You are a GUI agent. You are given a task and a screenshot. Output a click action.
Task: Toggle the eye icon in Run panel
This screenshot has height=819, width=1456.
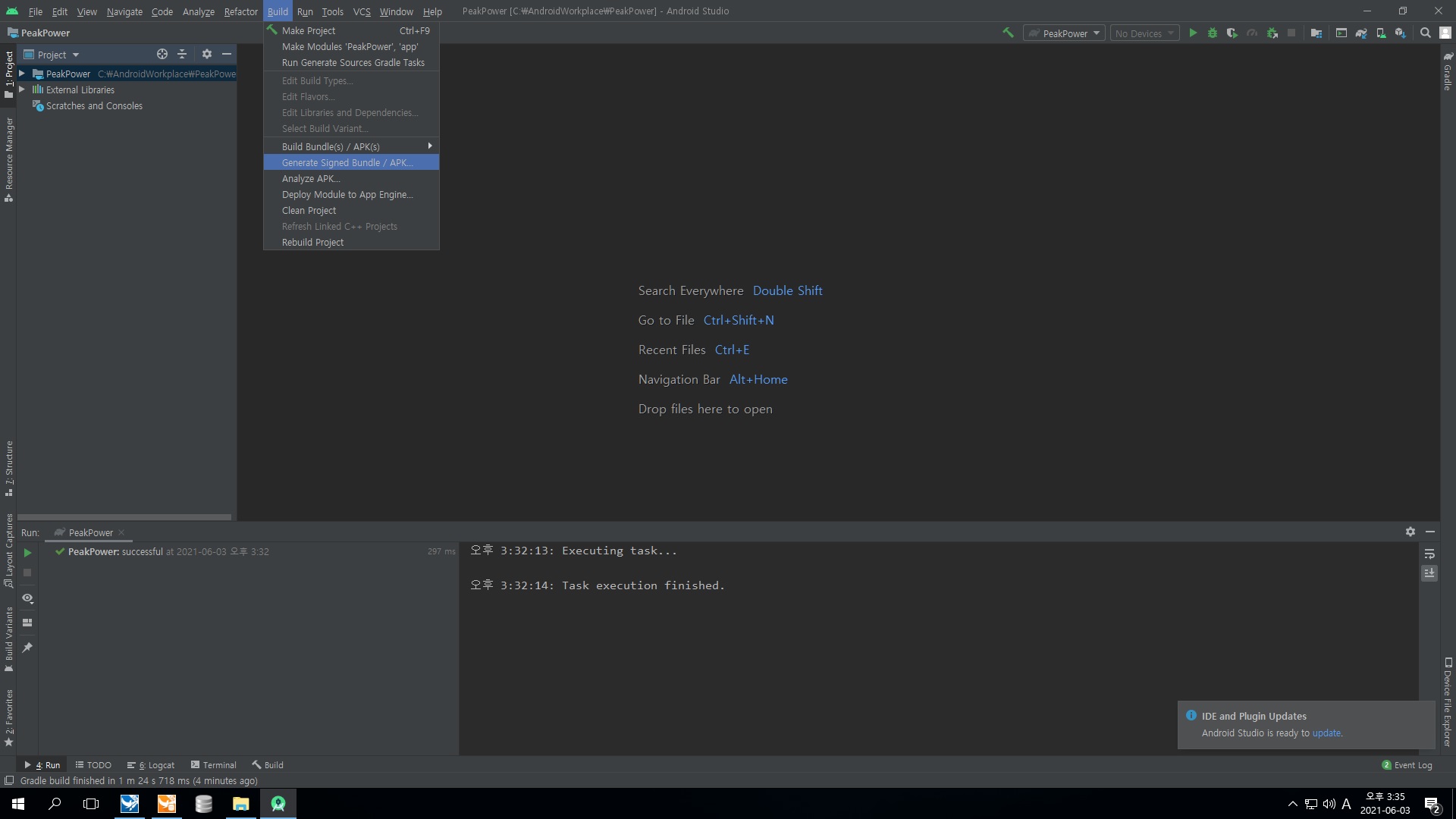coord(27,598)
